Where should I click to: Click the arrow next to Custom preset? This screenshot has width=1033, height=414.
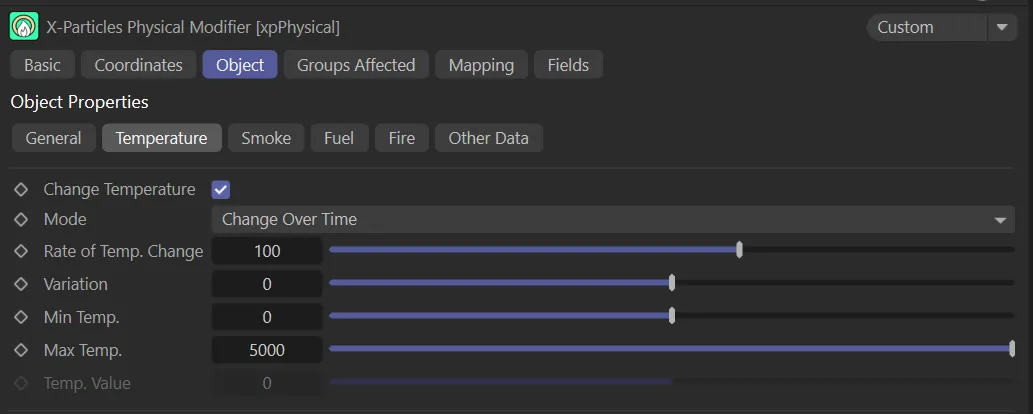(x=1002, y=27)
